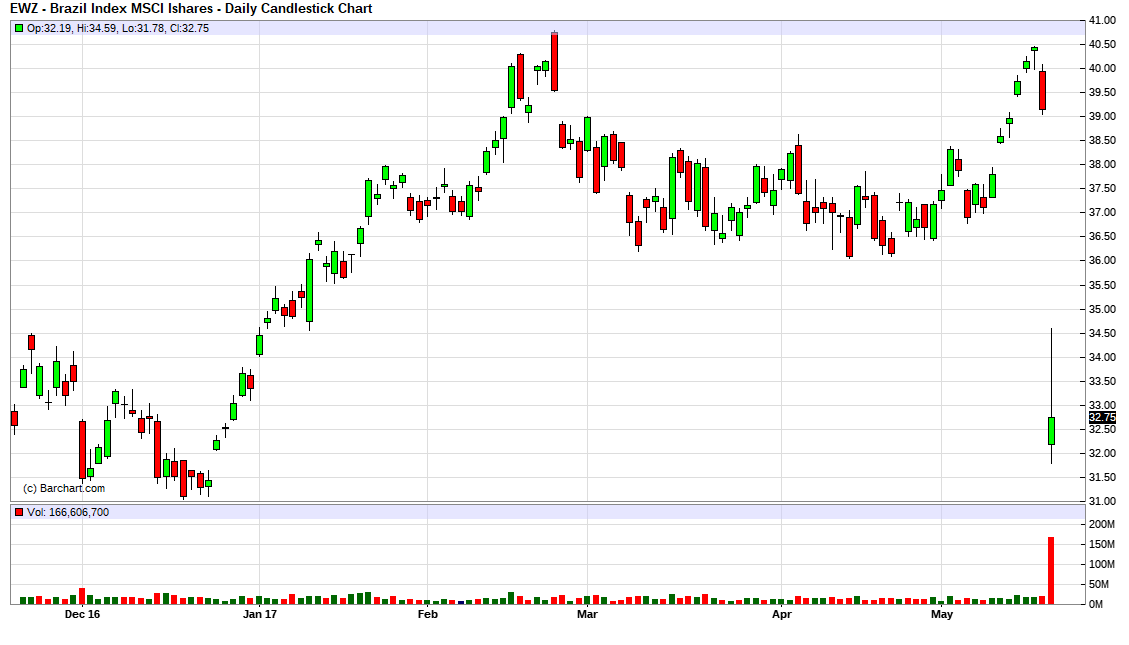
Task: Click the Apr axis label
Action: (782, 614)
